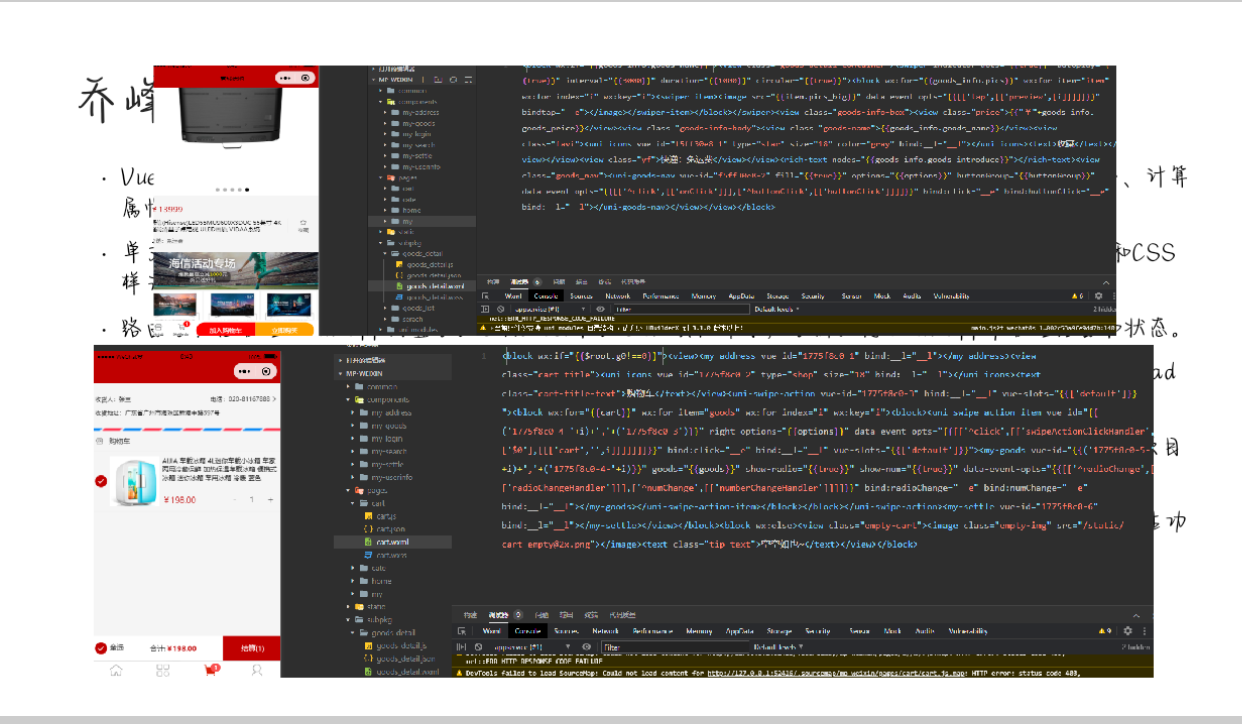Click the clear console icon in lower console
This screenshot has width=1242, height=724.
tap(478, 647)
